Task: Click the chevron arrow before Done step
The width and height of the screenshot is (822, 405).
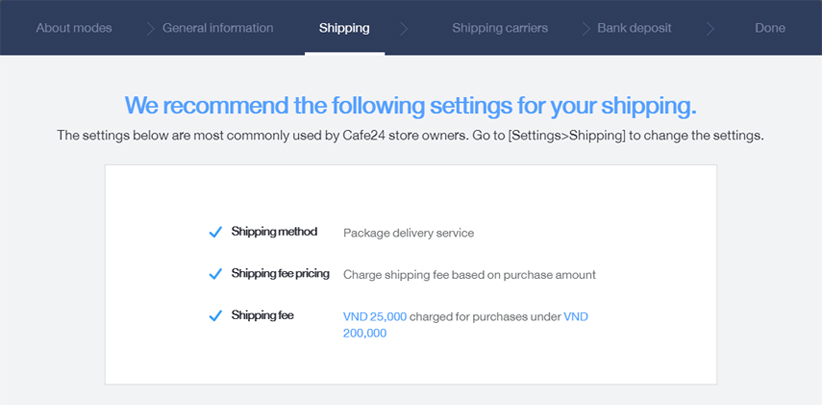Action: pyautogui.click(x=710, y=28)
